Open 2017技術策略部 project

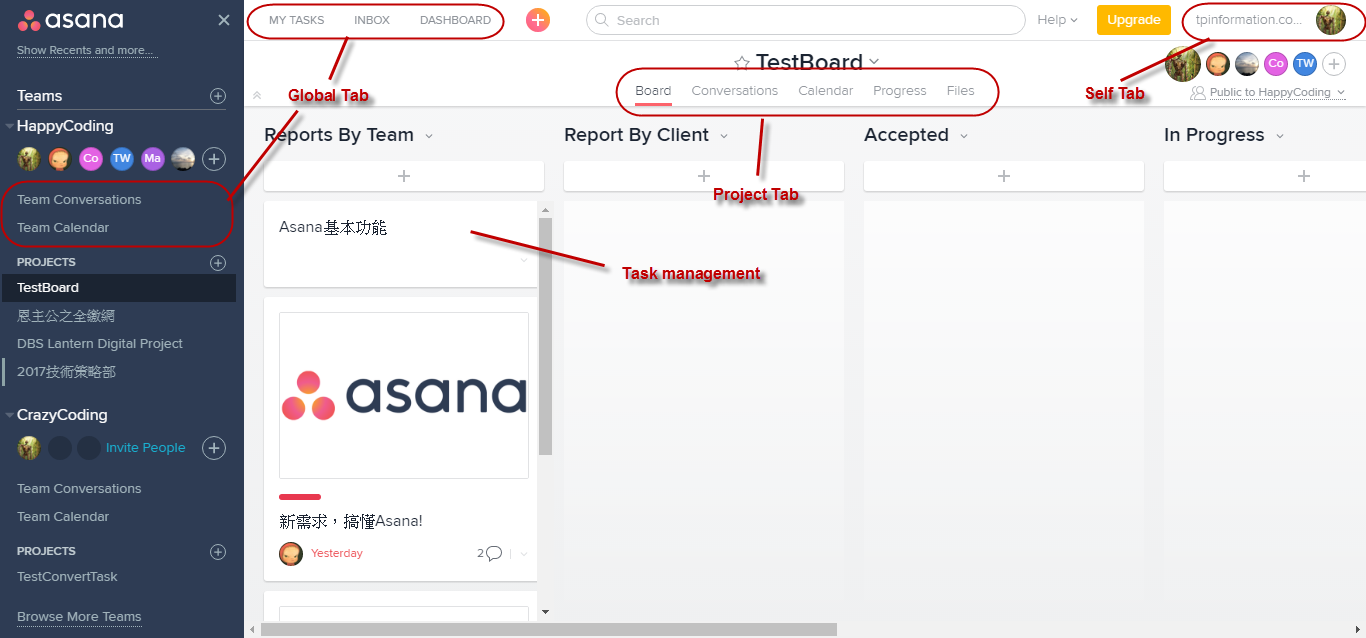pyautogui.click(x=66, y=372)
